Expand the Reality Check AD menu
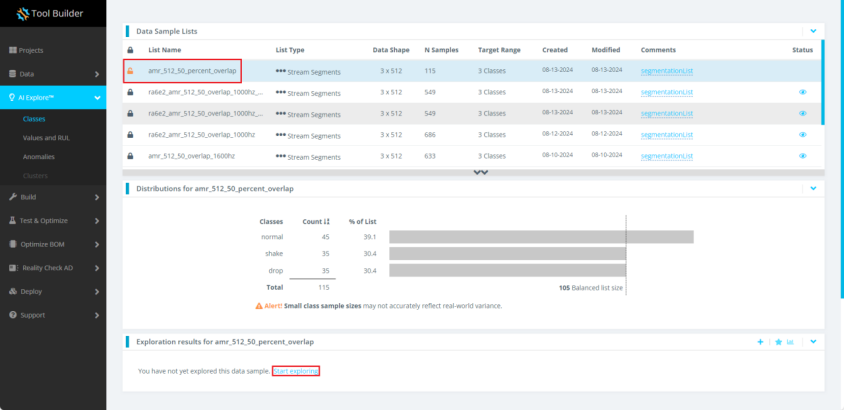 53,267
